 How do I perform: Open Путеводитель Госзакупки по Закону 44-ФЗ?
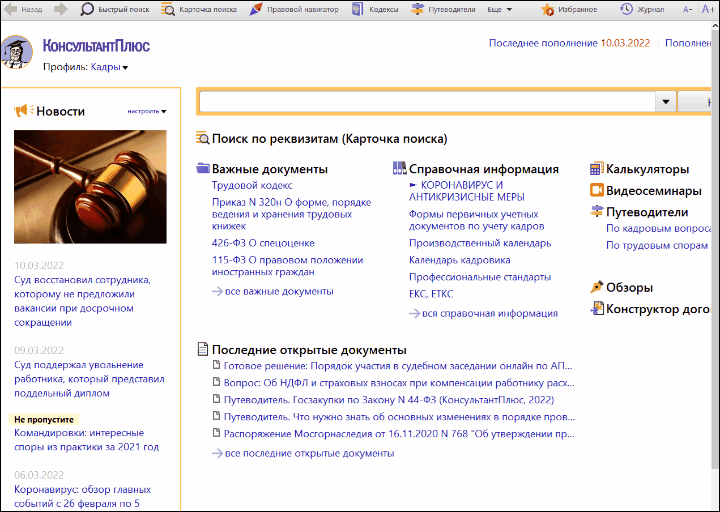coord(389,399)
